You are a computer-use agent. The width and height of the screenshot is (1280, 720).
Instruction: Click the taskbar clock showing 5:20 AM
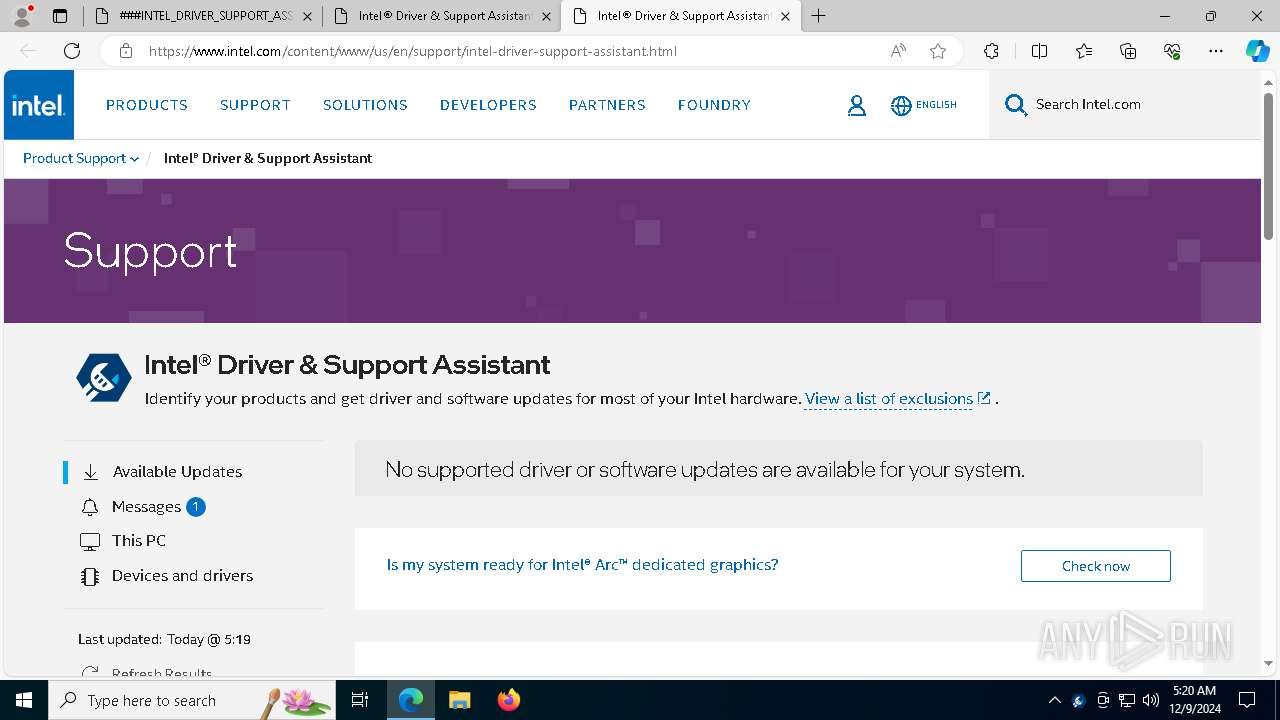(x=1194, y=700)
